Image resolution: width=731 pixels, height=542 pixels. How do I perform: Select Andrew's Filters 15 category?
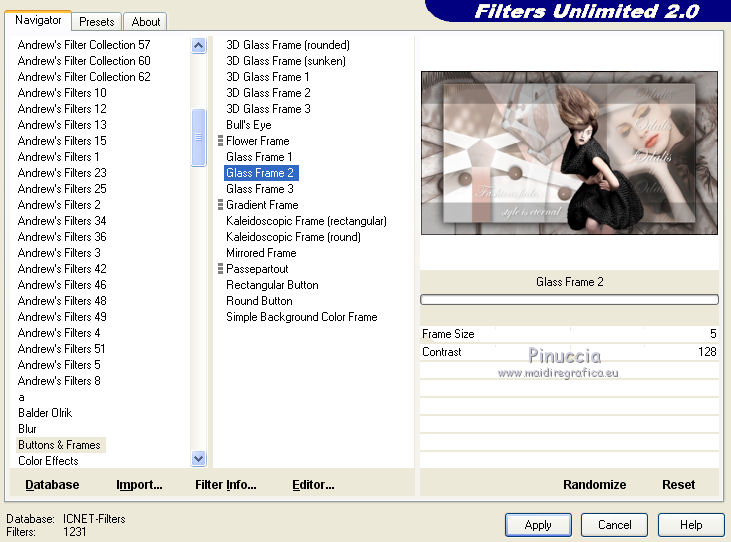tap(62, 141)
